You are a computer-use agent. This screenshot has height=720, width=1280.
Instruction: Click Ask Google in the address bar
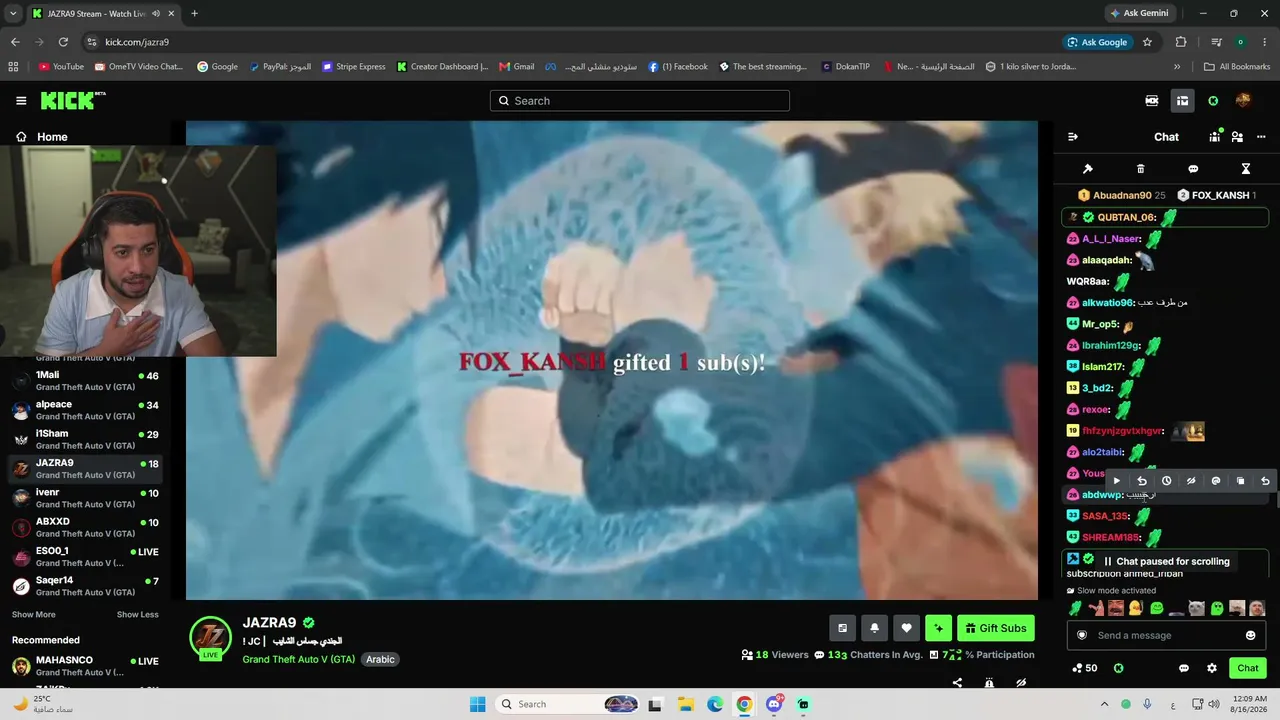1097,42
